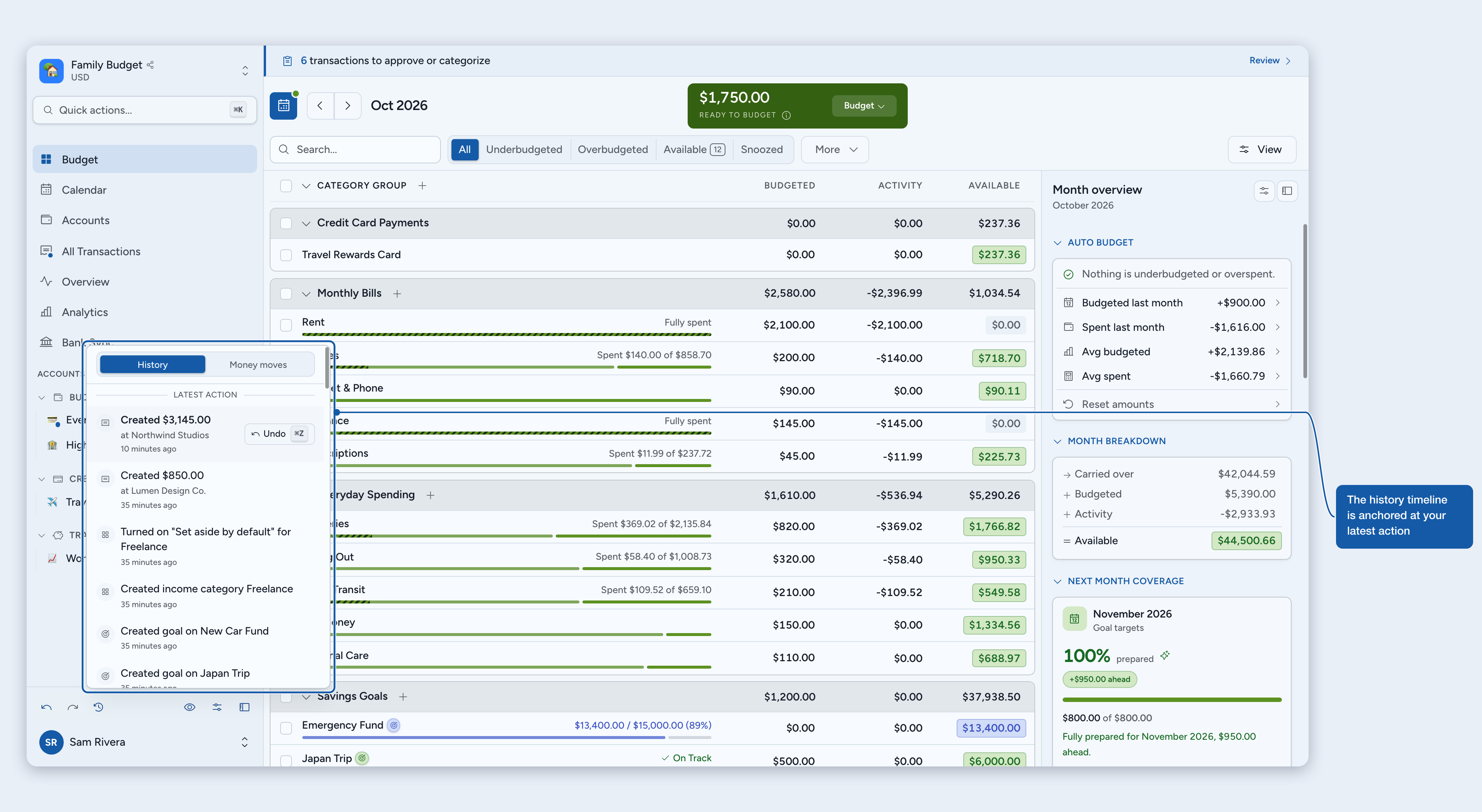Collapse the Auto Budget section
This screenshot has width=1482, height=812.
coord(1057,243)
